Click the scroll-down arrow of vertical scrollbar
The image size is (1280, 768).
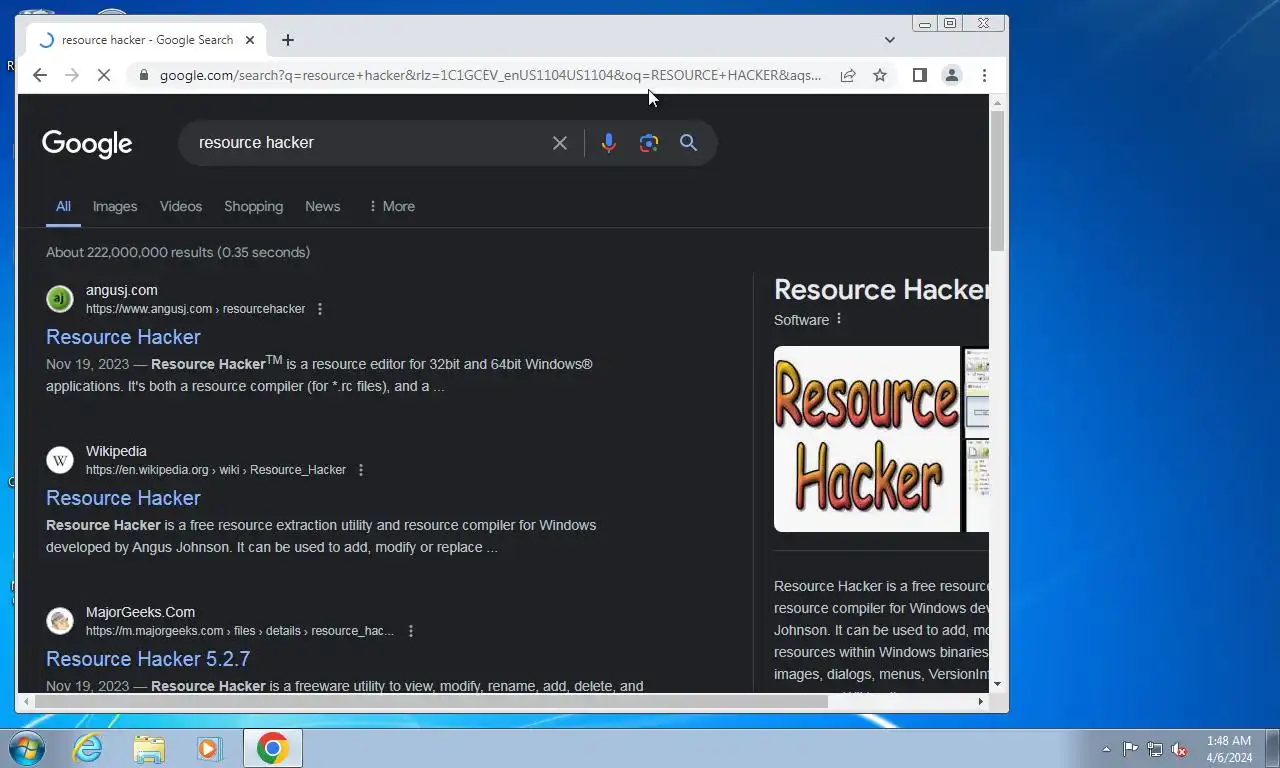pyautogui.click(x=997, y=685)
